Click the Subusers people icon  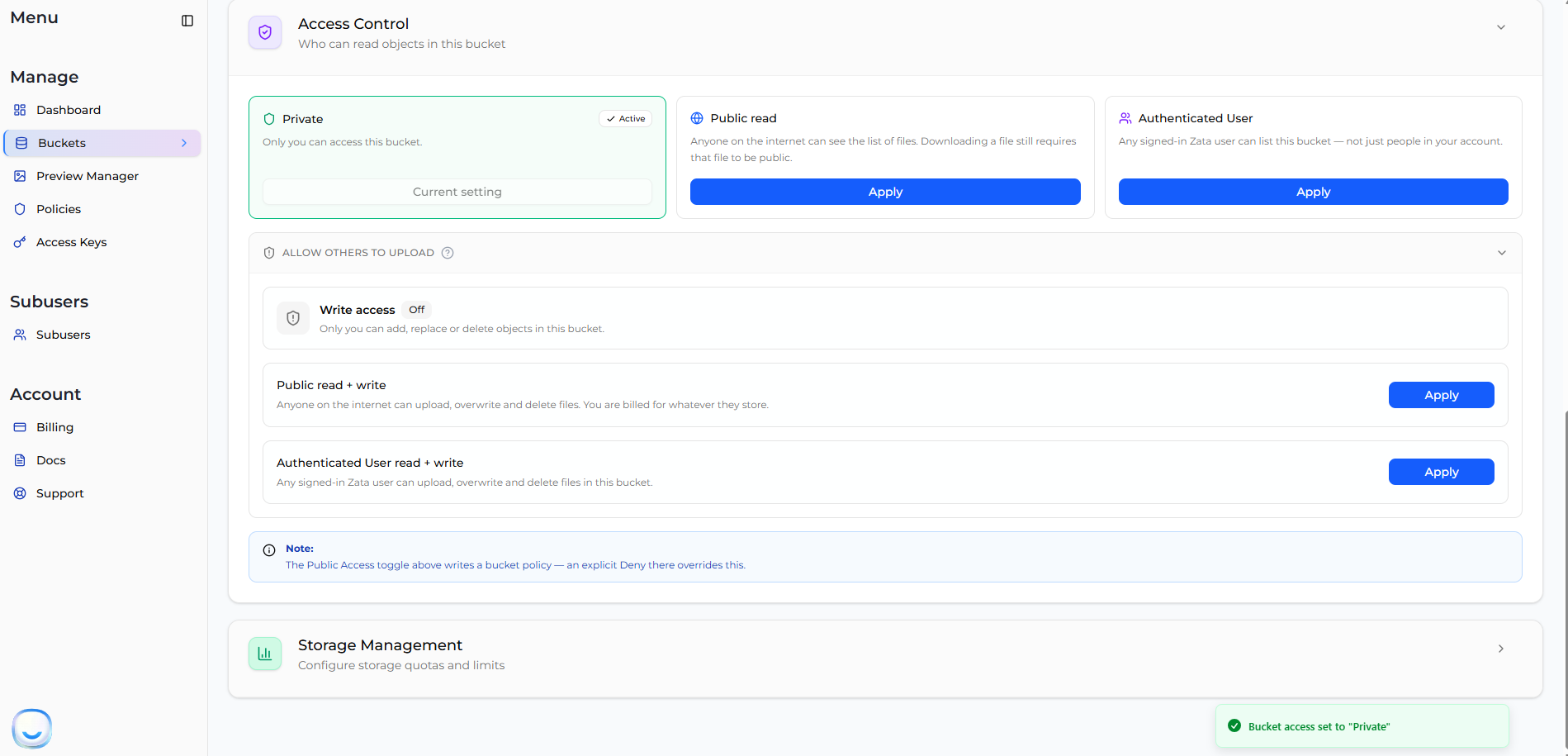coord(20,335)
